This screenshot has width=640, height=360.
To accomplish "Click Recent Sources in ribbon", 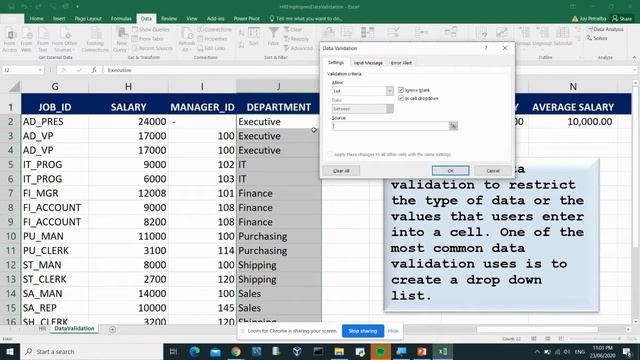I will [x=152, y=48].
